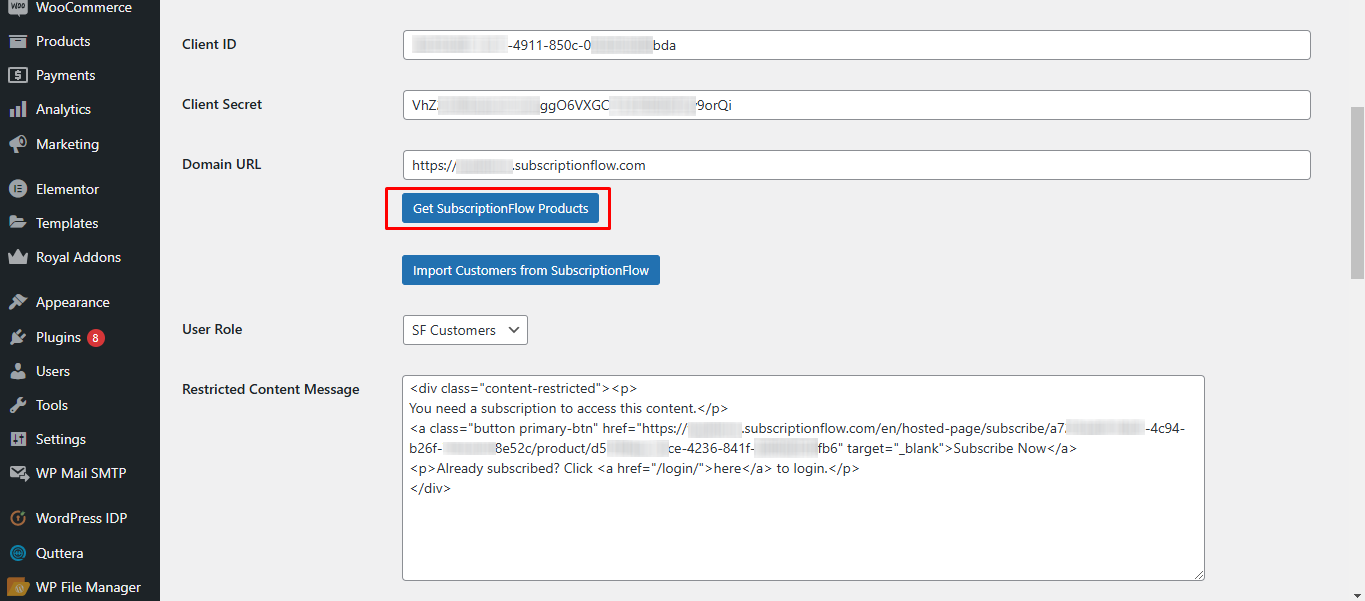Click the Royal Addons crown icon

point(17,257)
